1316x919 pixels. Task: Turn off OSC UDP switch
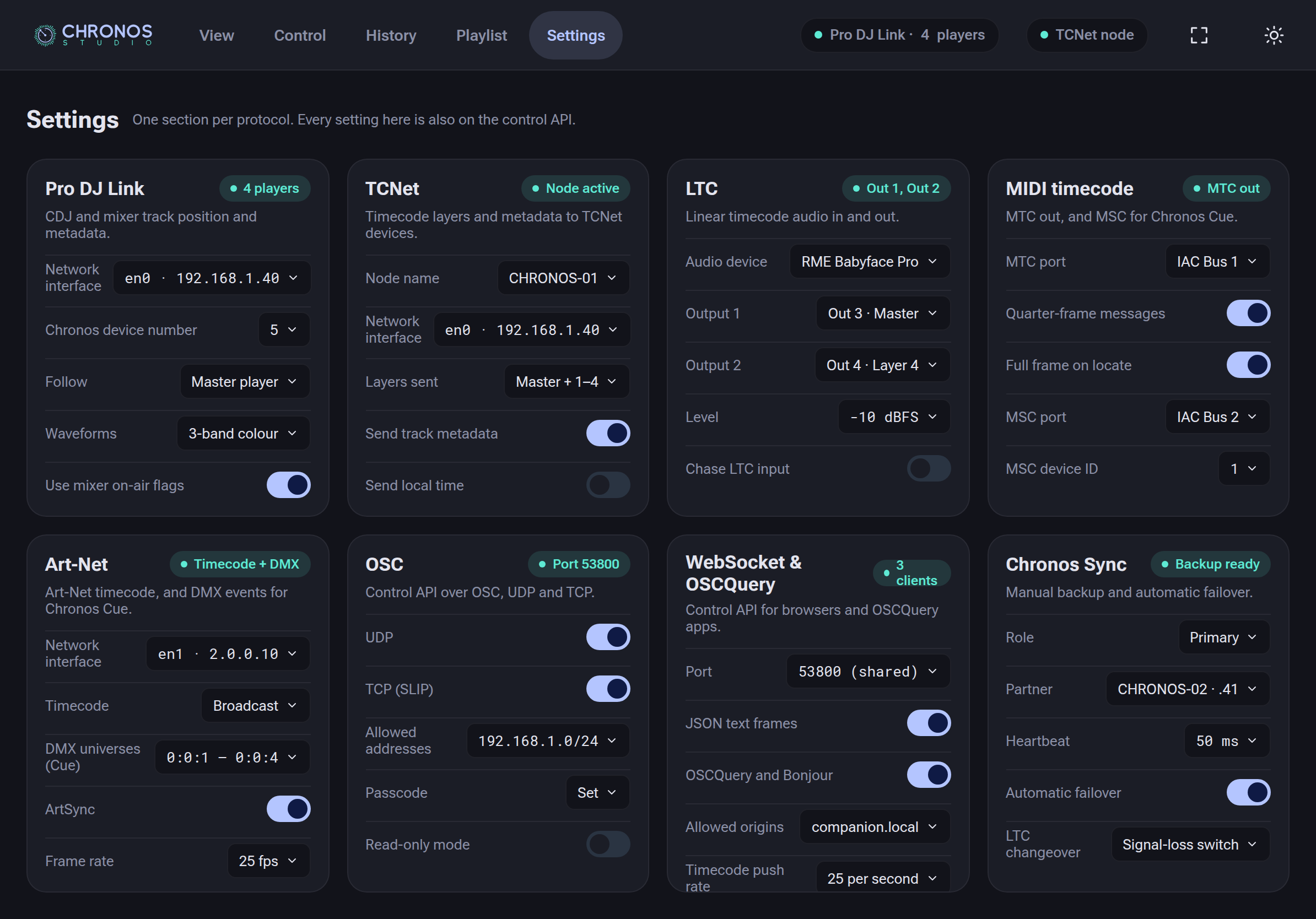608,637
